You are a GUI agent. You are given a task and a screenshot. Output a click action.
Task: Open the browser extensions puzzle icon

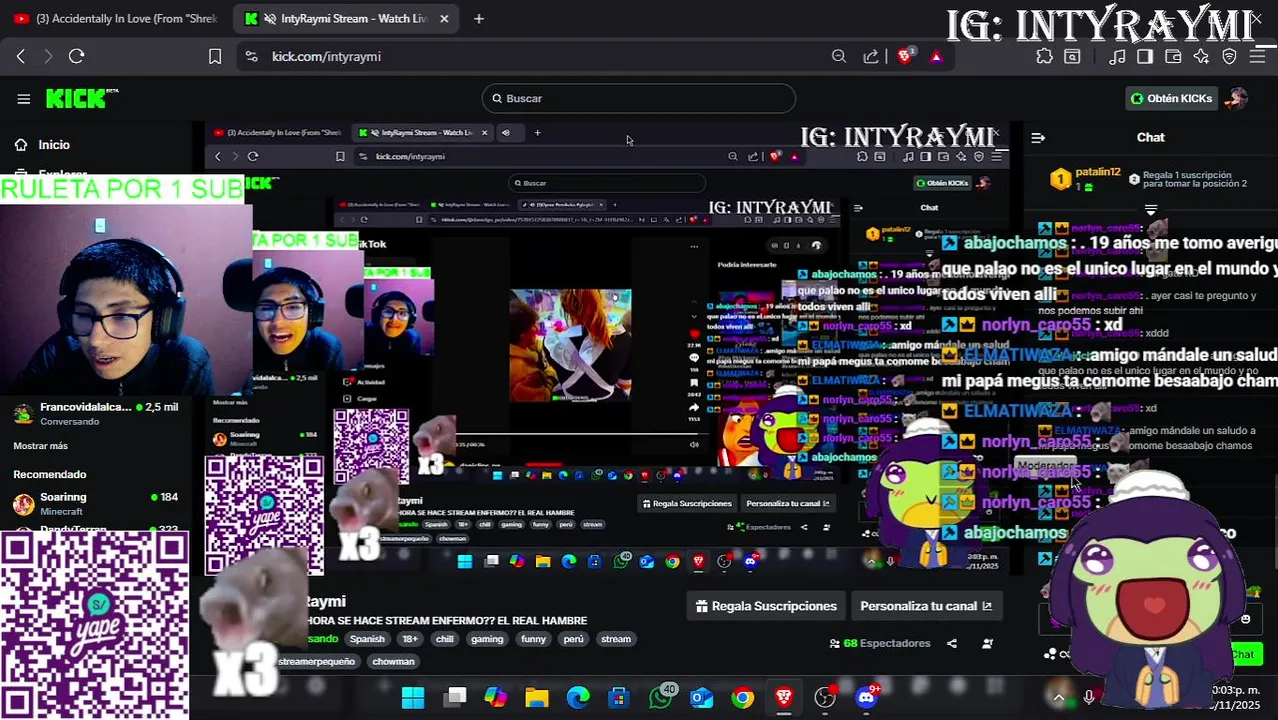pyautogui.click(x=1044, y=56)
